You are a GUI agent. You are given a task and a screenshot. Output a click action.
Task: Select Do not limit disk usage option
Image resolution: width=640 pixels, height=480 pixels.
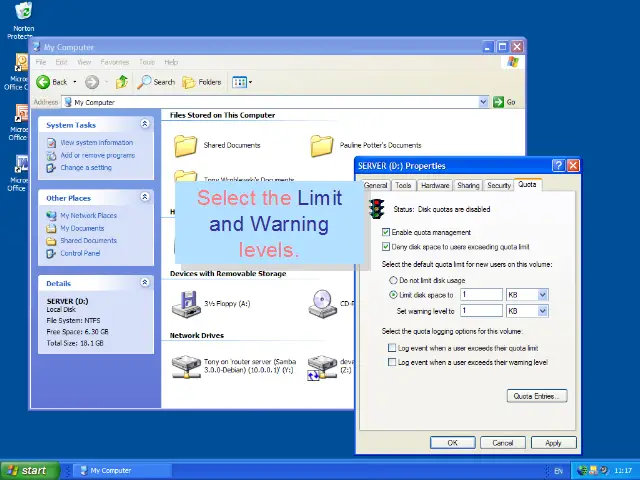click(x=393, y=280)
